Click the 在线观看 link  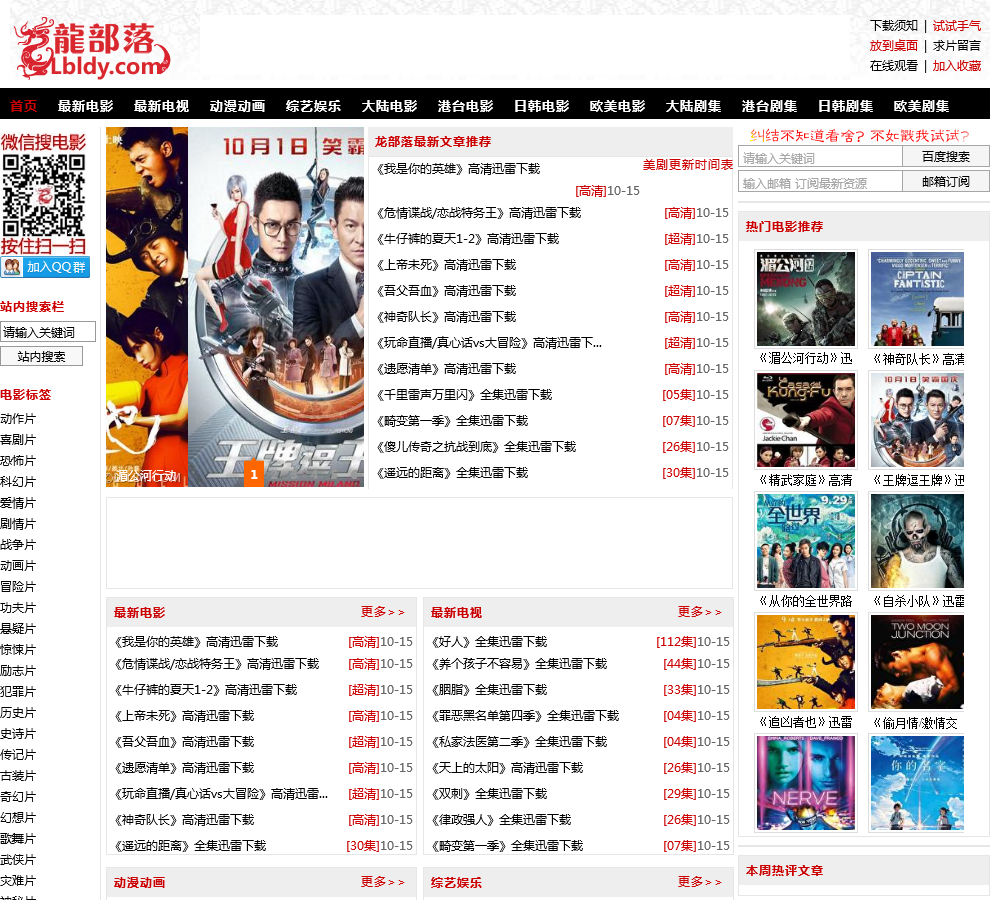893,66
